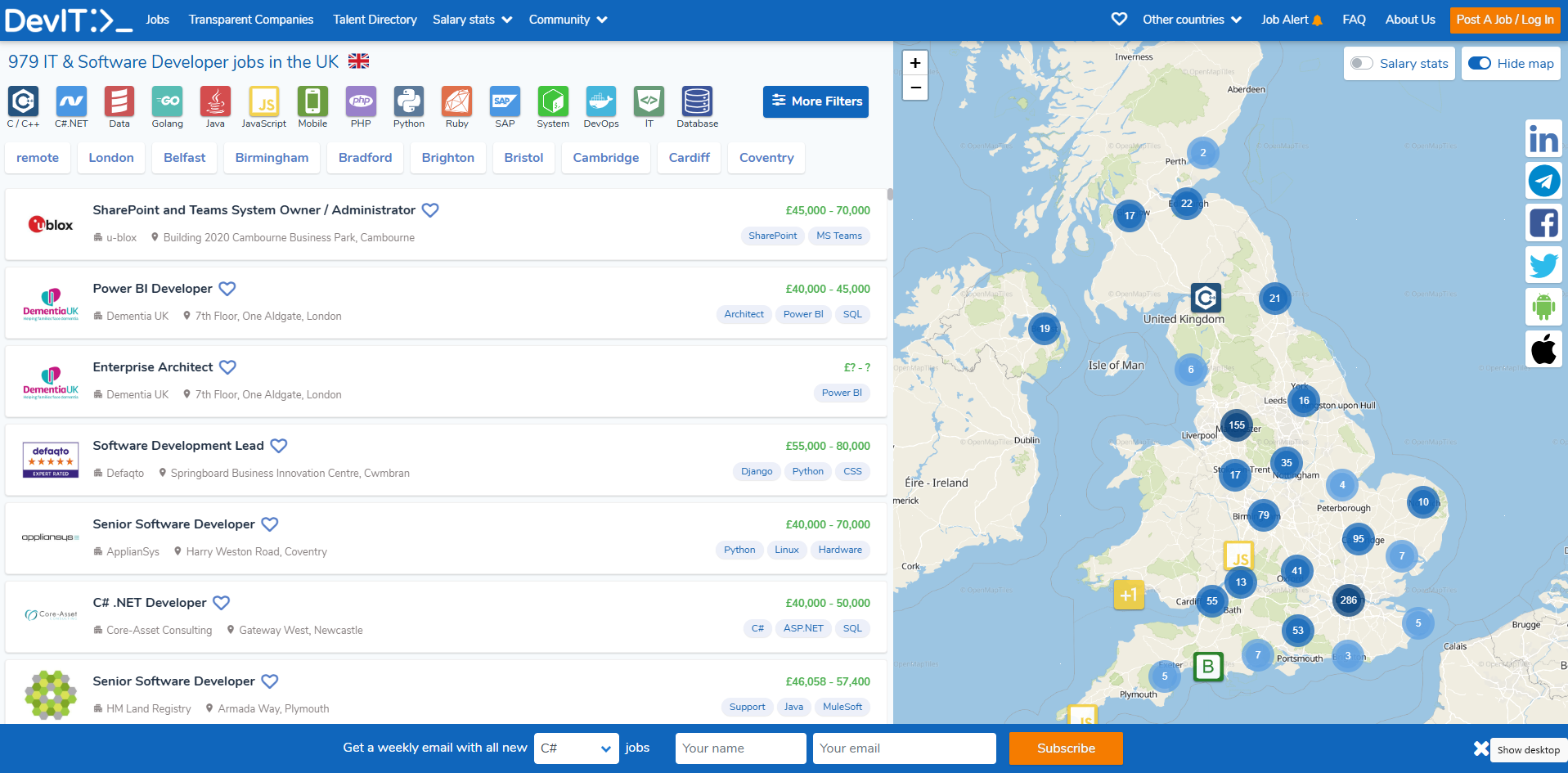Favorite the Enterprise Architect job
This screenshot has height=773, width=1568.
click(228, 367)
